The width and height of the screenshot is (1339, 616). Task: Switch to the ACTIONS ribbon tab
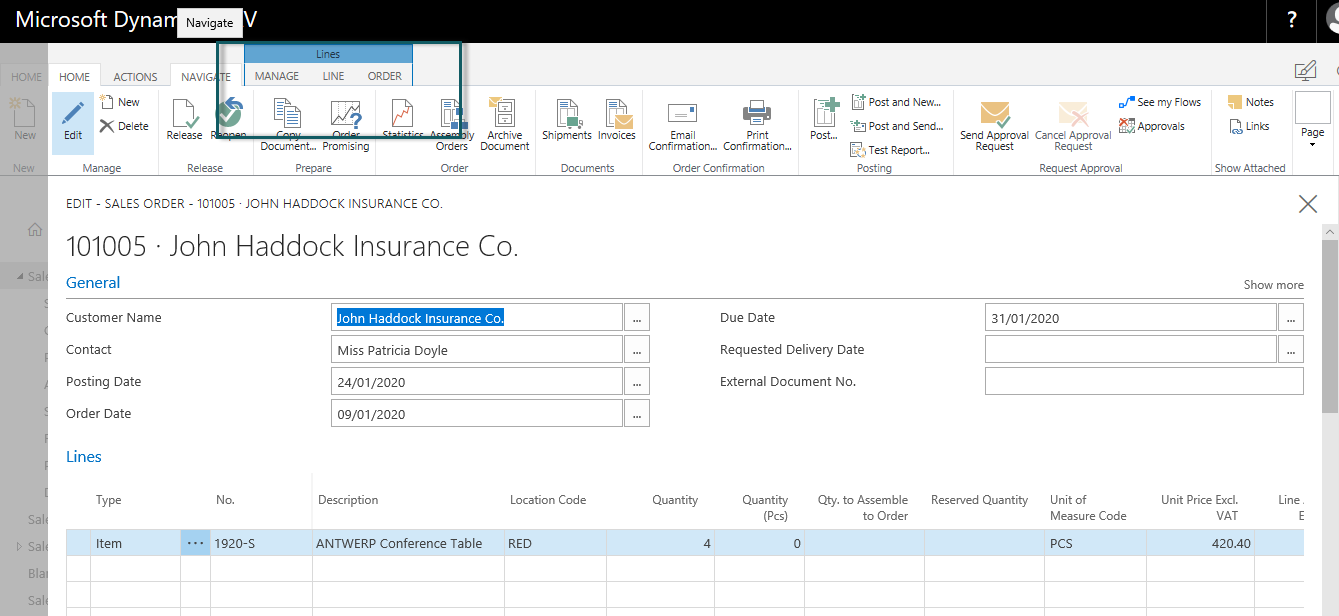(134, 76)
